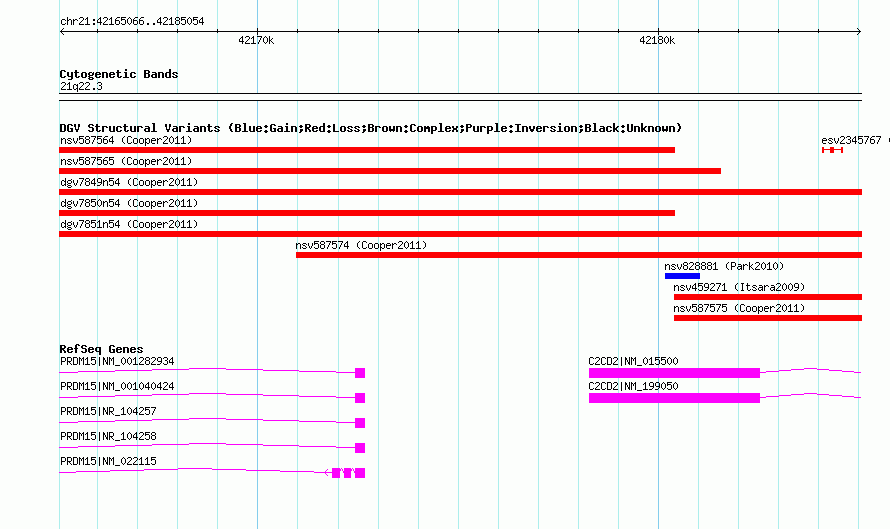Select PRDM15|NM_022115 transcript label
Image resolution: width=890 pixels, height=529 pixels.
pos(108,461)
